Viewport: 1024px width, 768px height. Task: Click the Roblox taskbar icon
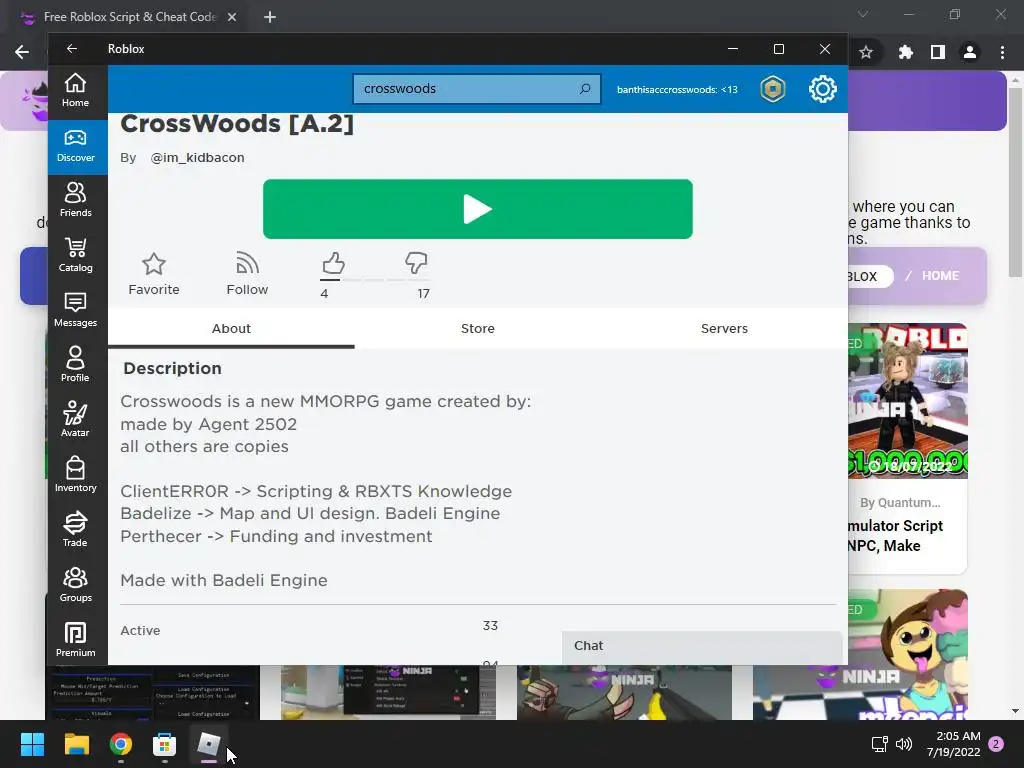pyautogui.click(x=208, y=744)
